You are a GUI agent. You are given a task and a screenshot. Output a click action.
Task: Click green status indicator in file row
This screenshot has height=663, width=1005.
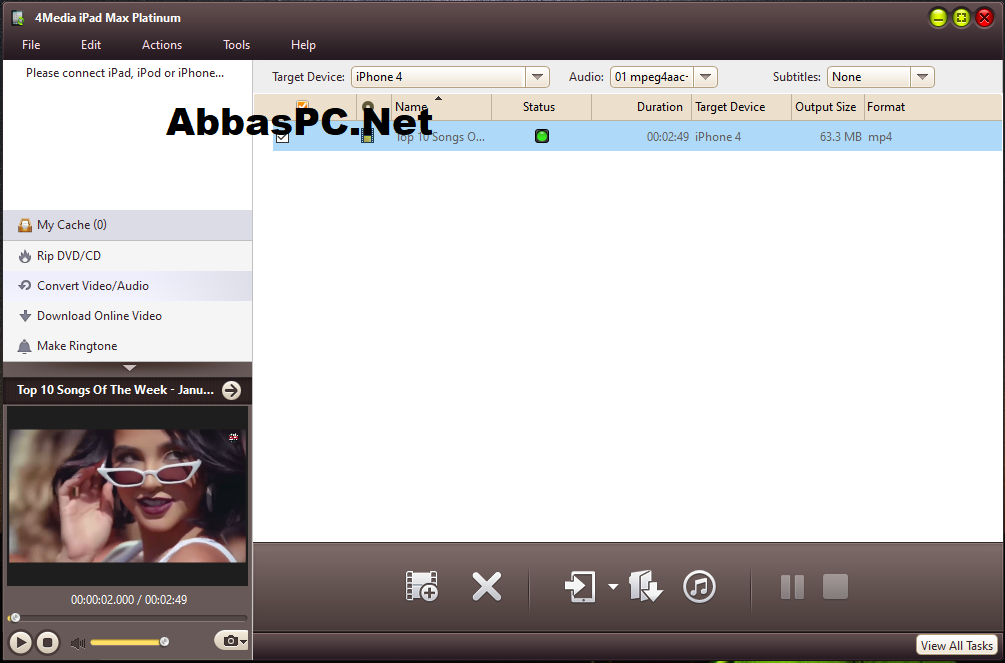(542, 136)
